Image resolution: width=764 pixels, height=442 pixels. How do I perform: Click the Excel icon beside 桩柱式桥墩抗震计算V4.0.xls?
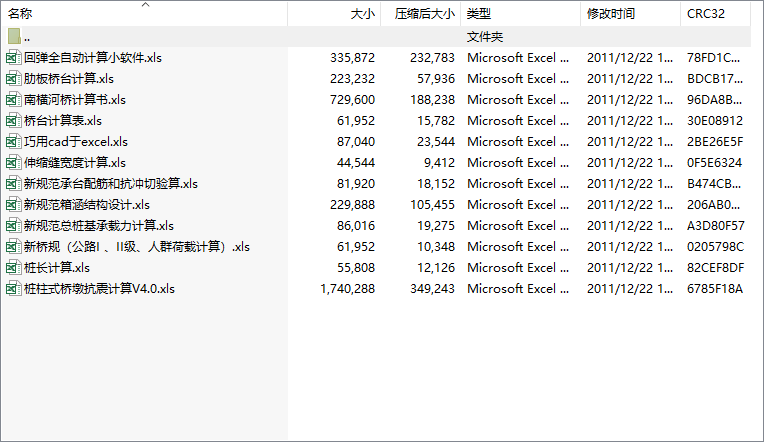coord(14,289)
